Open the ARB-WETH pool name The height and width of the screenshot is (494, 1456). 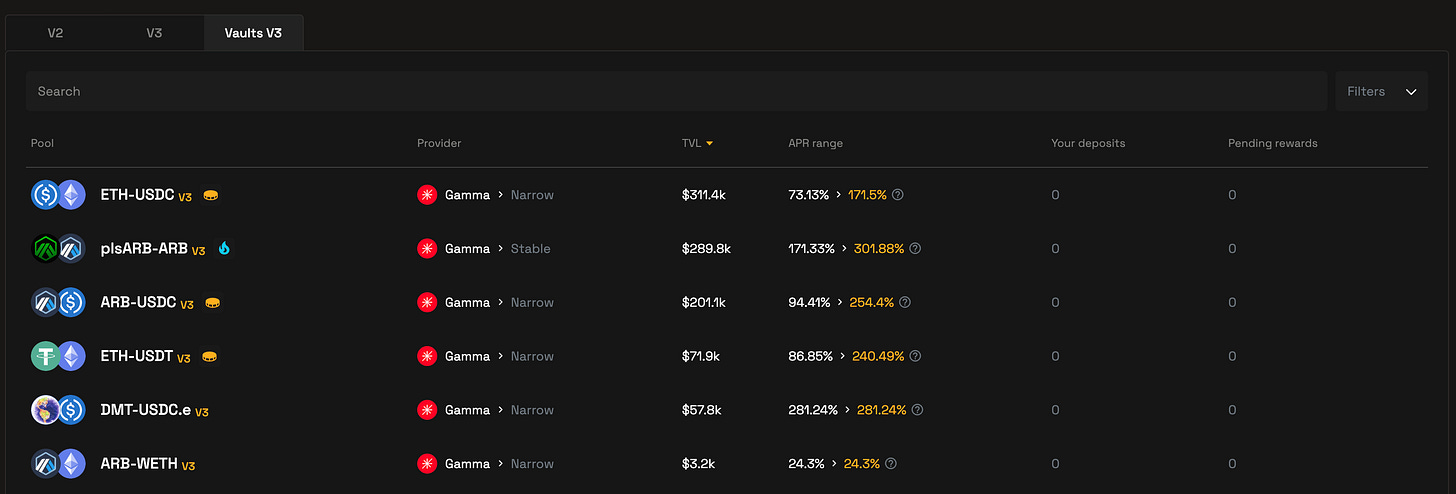[x=139, y=464]
